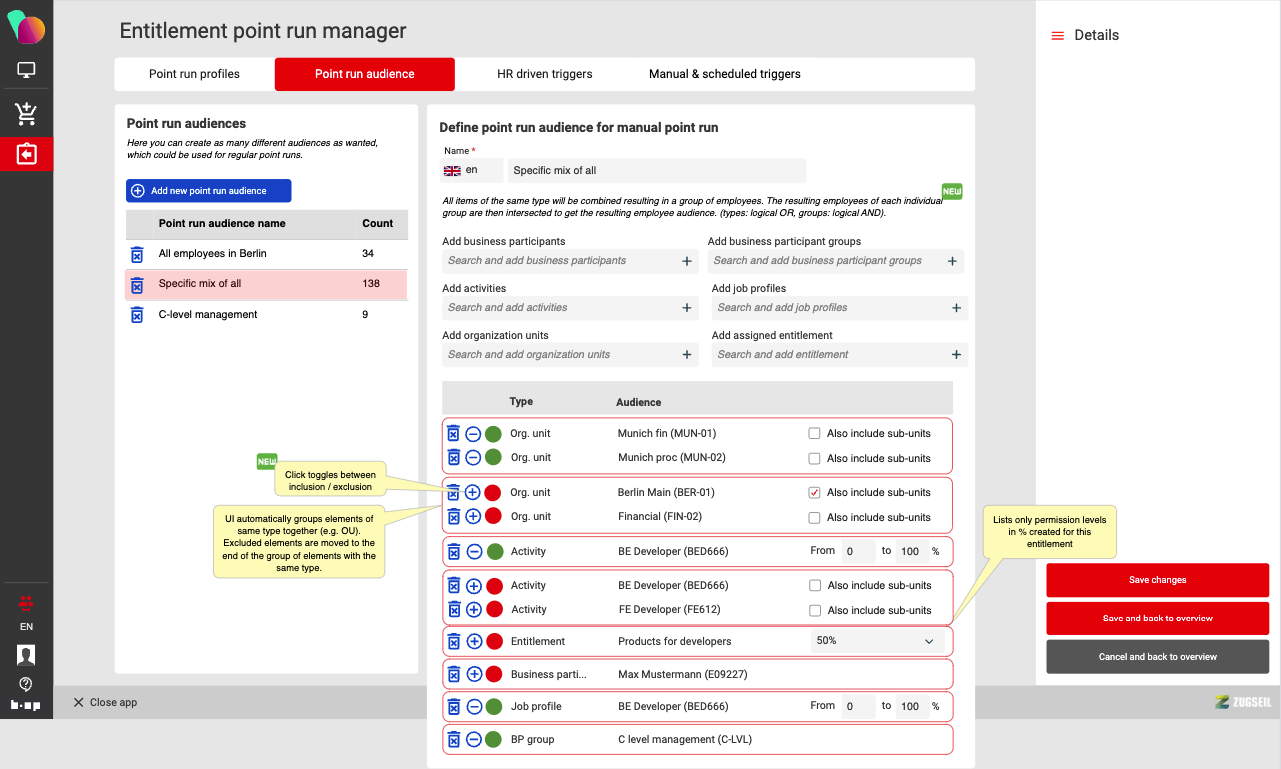Click the Save changes button
Screen dimensions: 1281x769
coord(1157,580)
